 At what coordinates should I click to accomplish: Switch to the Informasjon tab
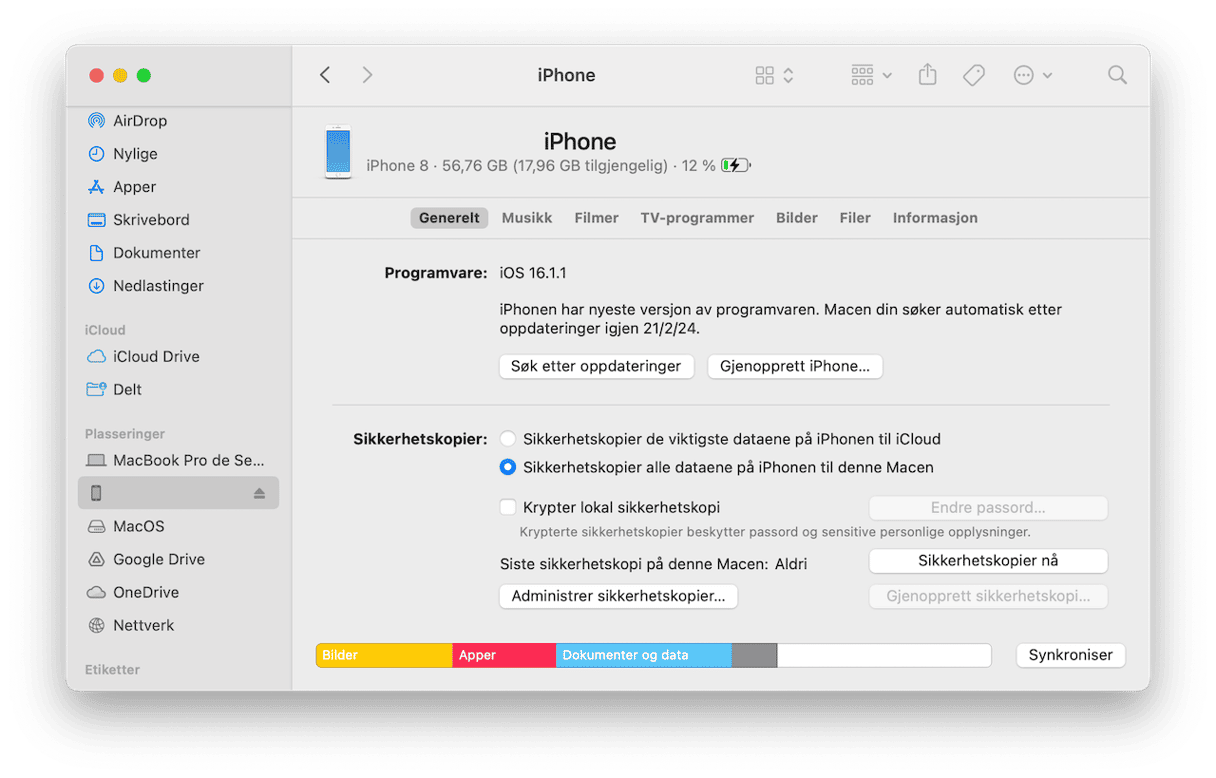click(935, 218)
